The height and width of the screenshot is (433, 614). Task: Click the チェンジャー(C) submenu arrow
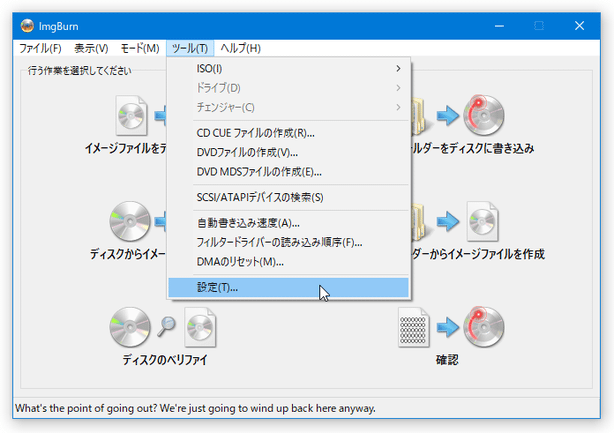click(x=398, y=107)
